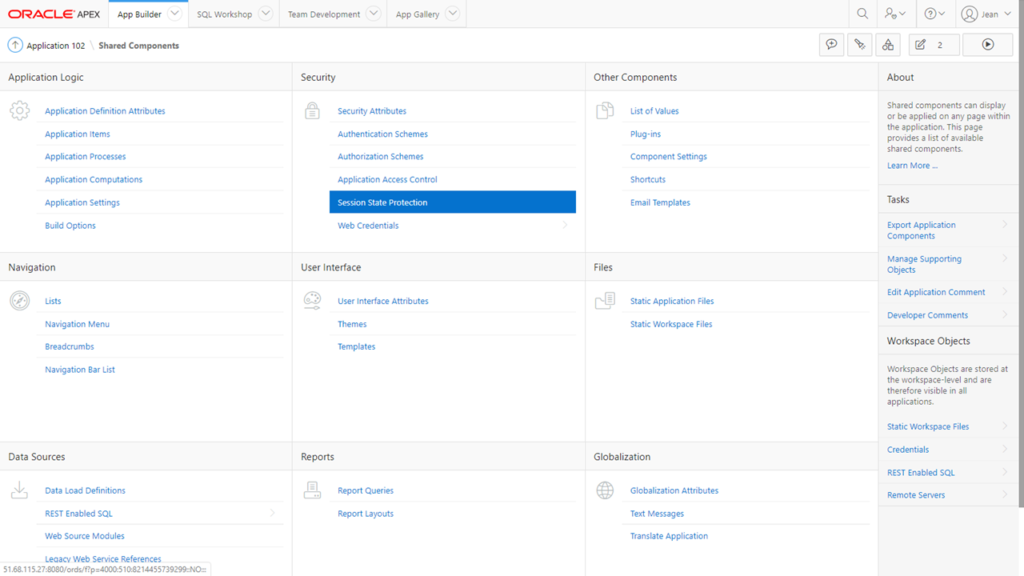Open the administration user-wrench icon menu
The height and width of the screenshot is (576, 1024).
(895, 14)
